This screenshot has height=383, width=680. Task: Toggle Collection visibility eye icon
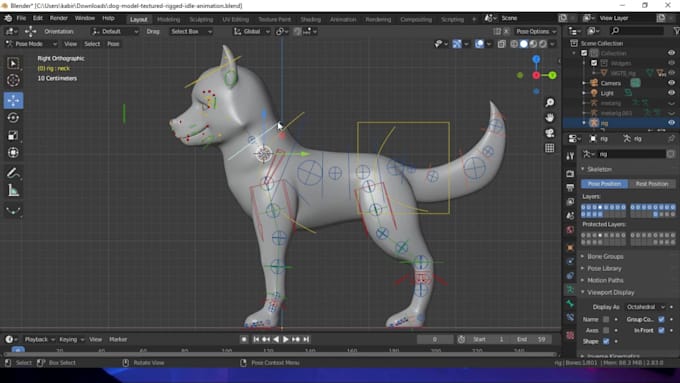pyautogui.click(x=671, y=53)
